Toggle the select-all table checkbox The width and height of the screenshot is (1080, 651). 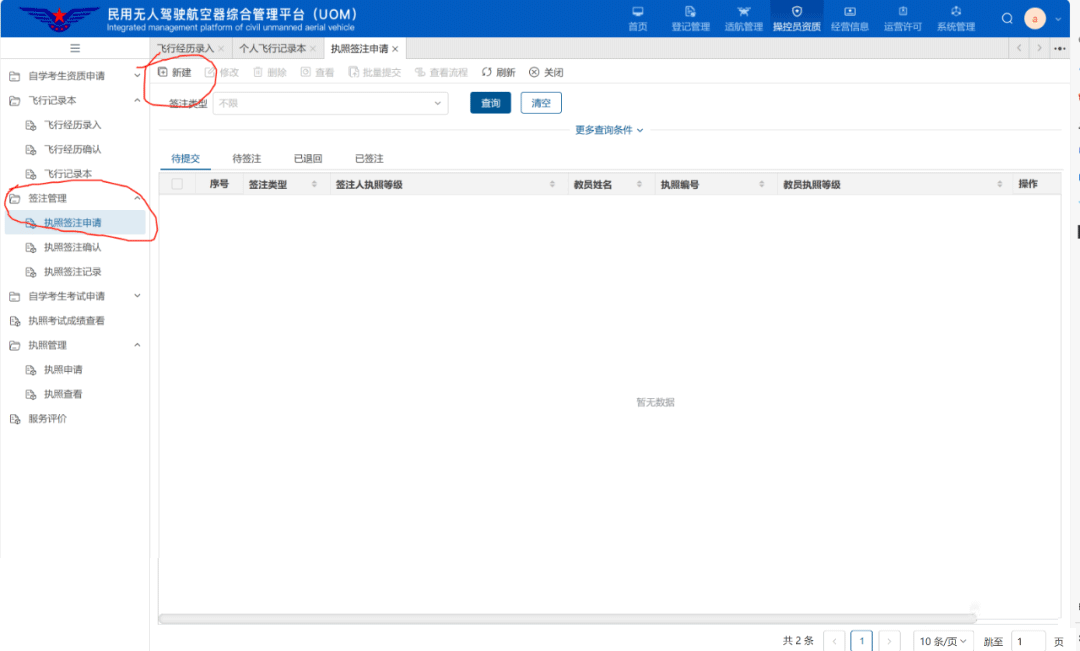[x=177, y=184]
